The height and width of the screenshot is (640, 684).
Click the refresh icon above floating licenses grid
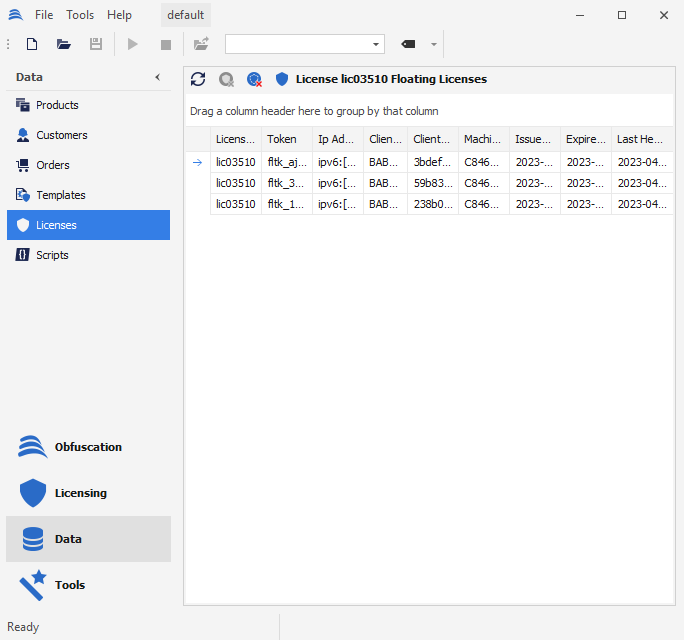click(198, 79)
